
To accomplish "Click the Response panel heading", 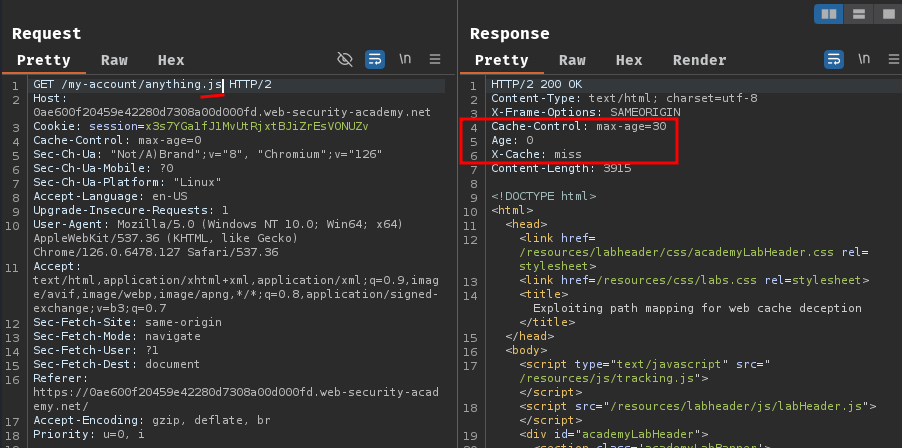I will (x=509, y=33).
